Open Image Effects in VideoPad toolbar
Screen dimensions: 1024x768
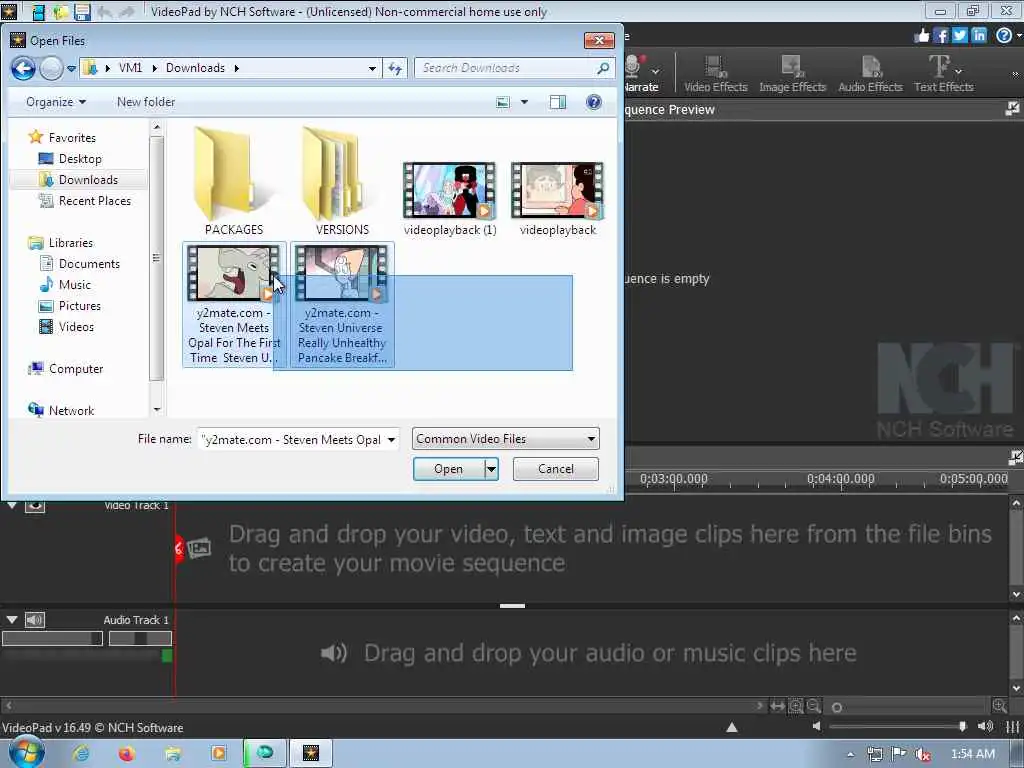pyautogui.click(x=792, y=74)
